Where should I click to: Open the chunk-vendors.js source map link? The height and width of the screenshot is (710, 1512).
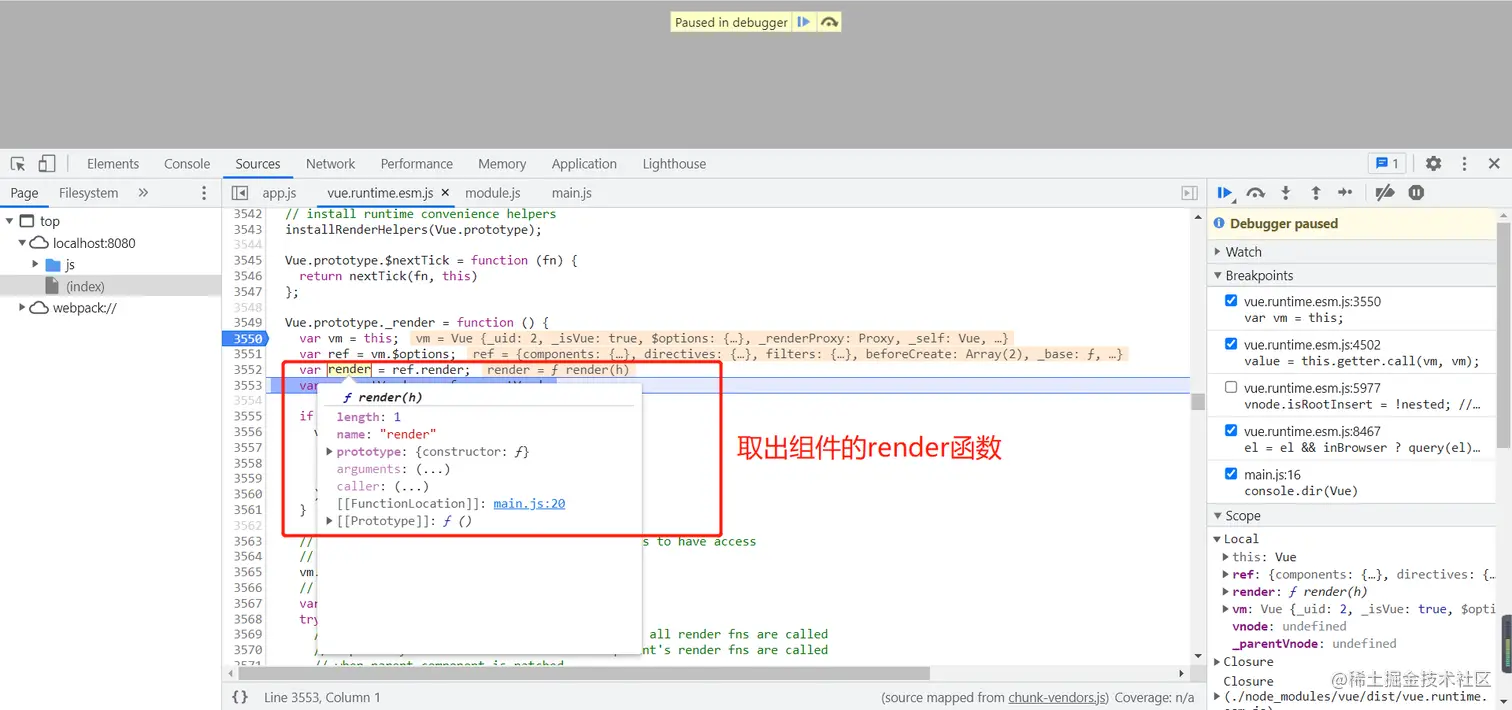pyautogui.click(x=1057, y=697)
